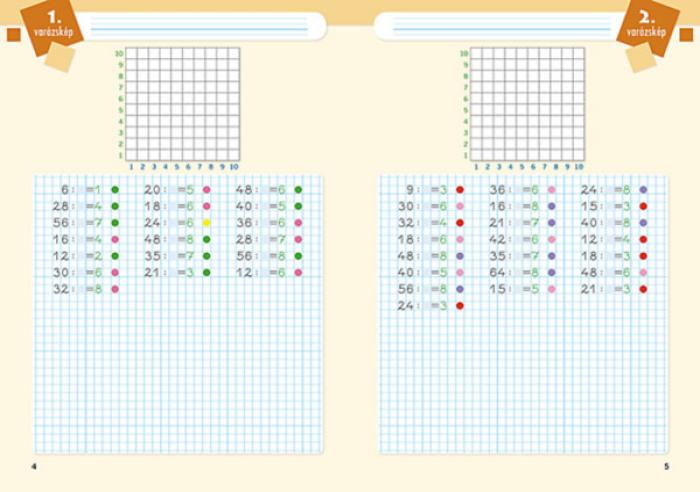This screenshot has height=492, width=700.
Task: Select the pink dot beside 20 : = 5
Action: coord(207,190)
